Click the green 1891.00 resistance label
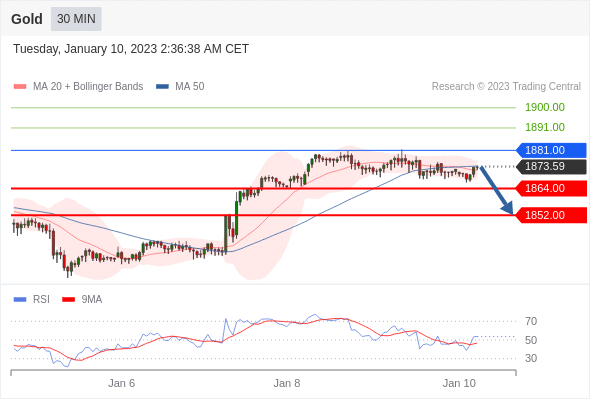This screenshot has width=590, height=400. coord(545,127)
